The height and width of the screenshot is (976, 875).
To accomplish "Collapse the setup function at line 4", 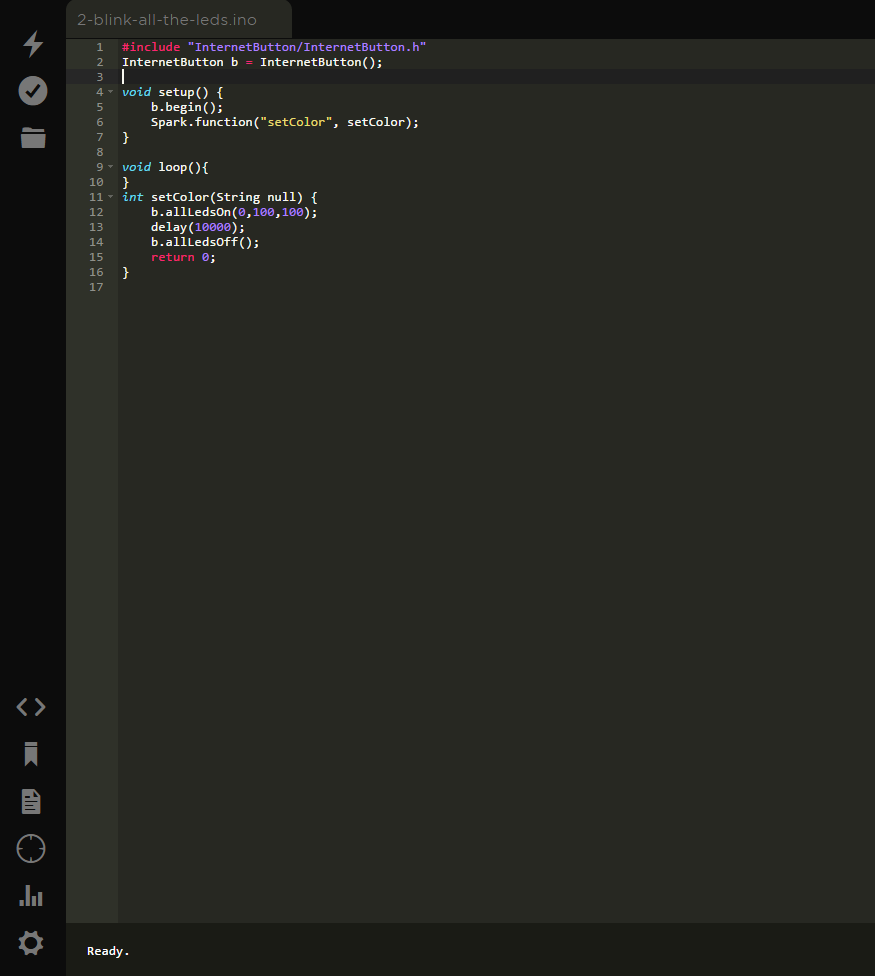I will coord(110,91).
